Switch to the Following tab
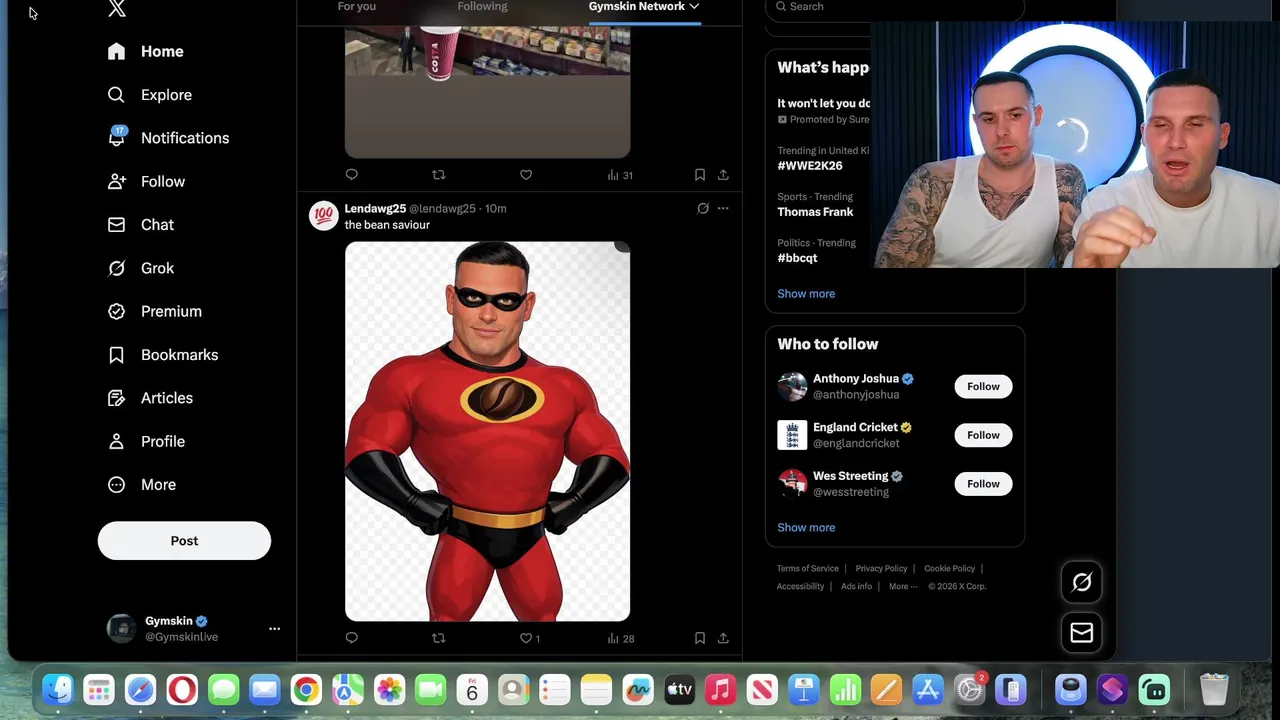 (x=483, y=7)
